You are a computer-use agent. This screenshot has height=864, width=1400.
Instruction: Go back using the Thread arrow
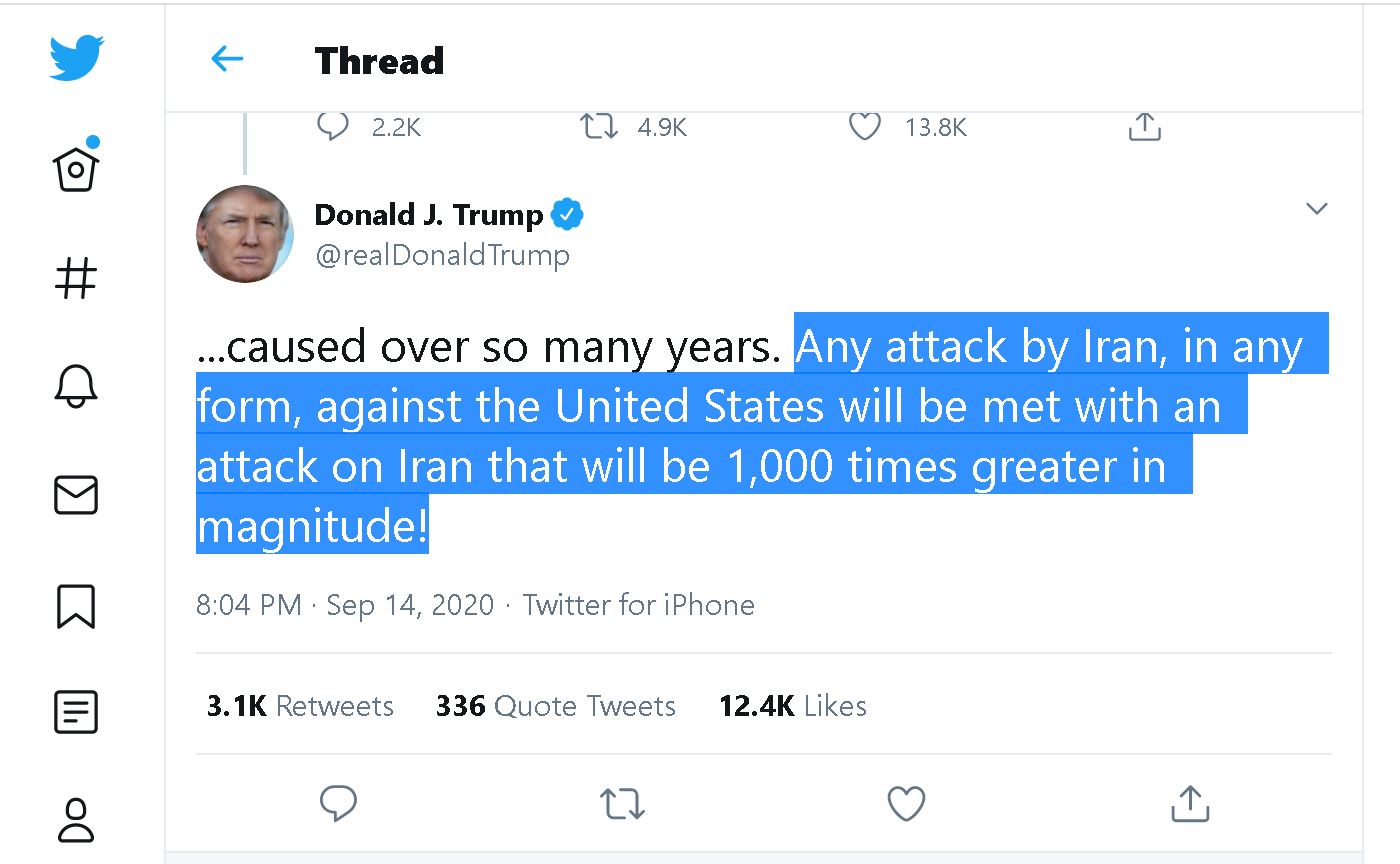227,60
